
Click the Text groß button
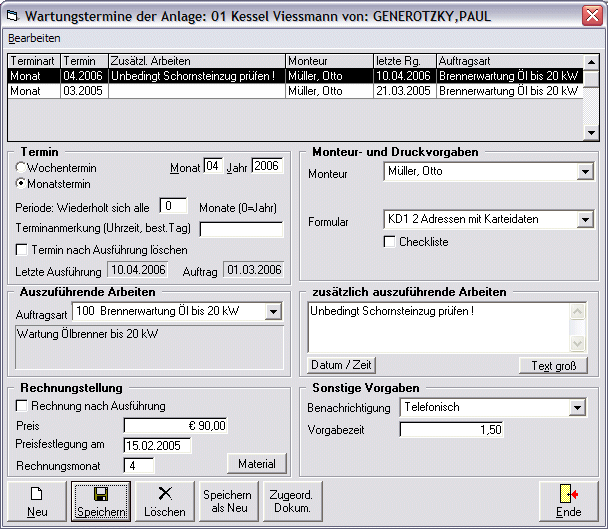tap(553, 365)
